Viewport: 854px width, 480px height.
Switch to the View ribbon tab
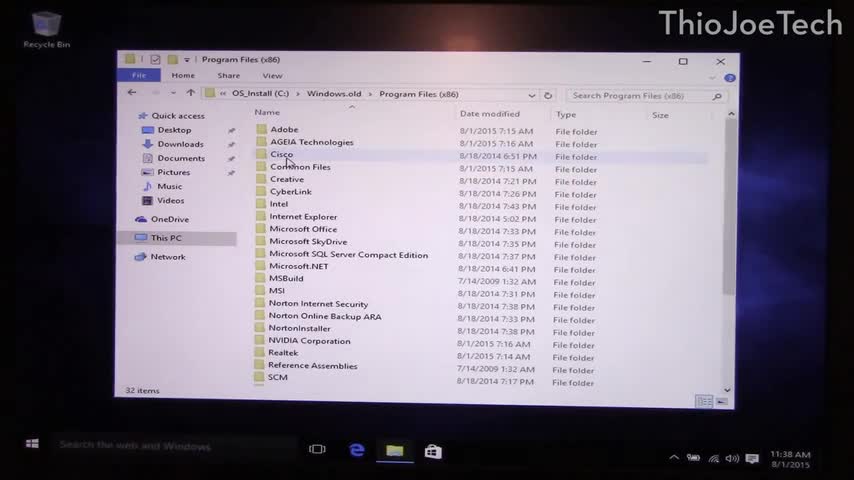coord(272,76)
